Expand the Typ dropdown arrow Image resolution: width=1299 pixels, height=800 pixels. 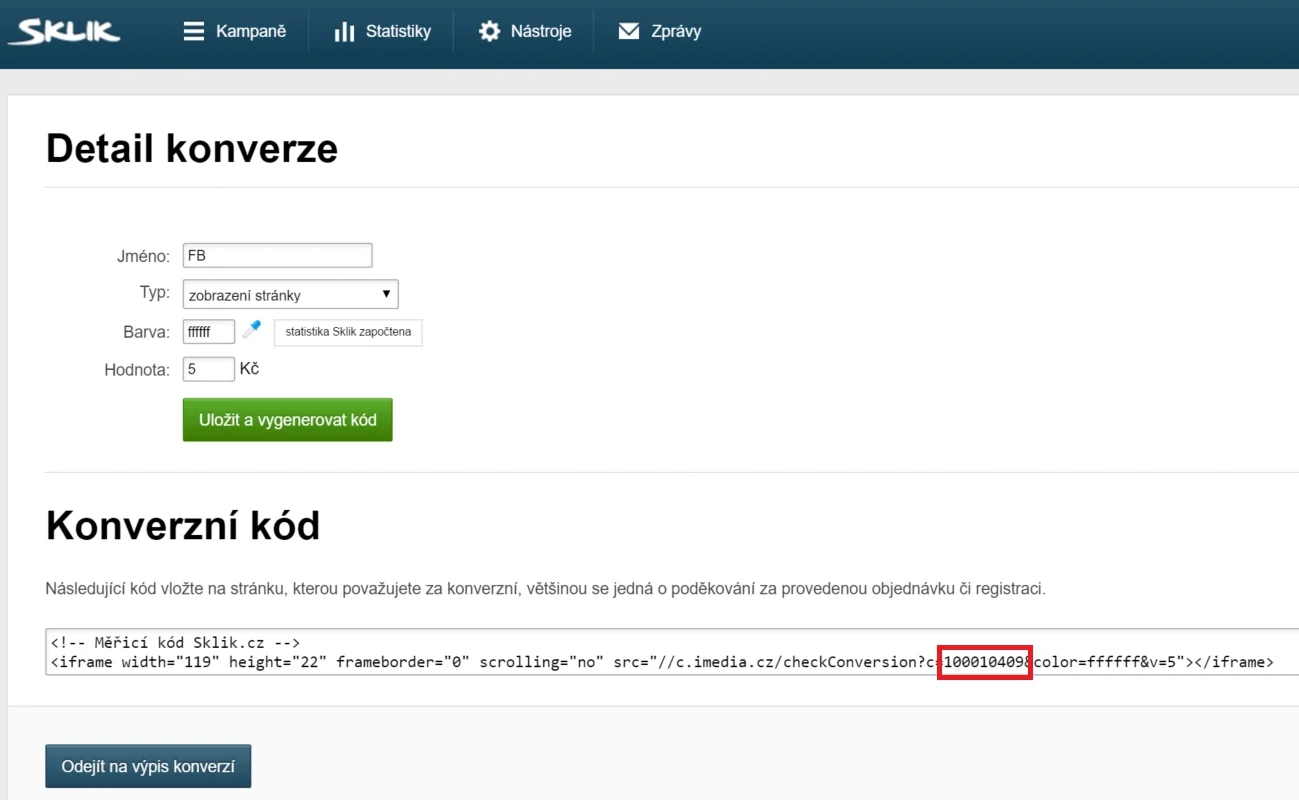pyautogui.click(x=387, y=295)
